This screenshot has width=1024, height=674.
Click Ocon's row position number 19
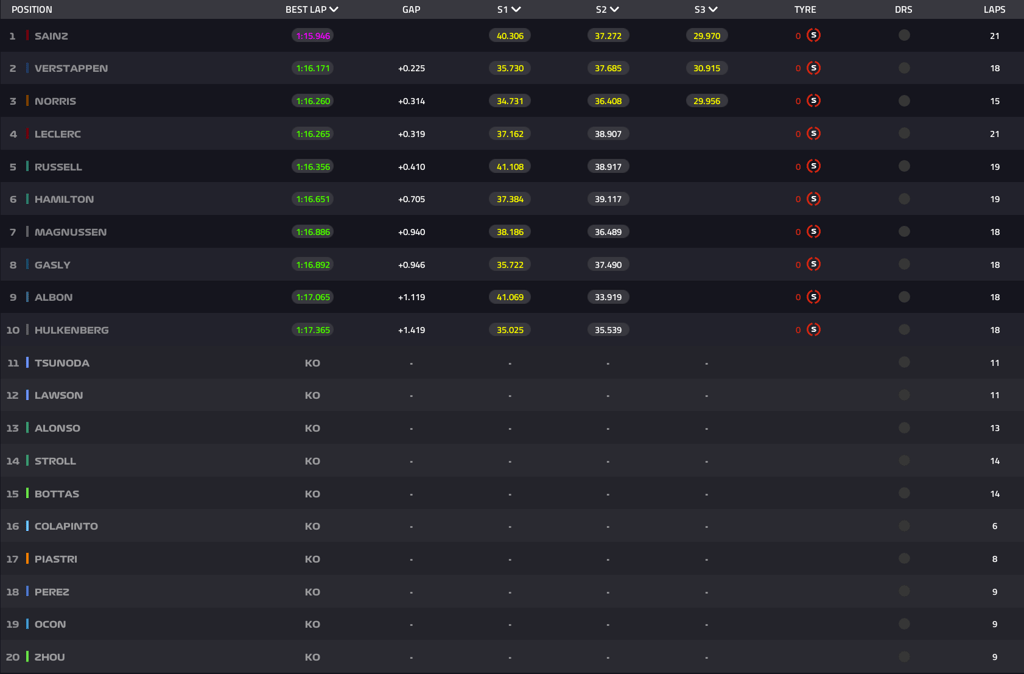click(12, 624)
